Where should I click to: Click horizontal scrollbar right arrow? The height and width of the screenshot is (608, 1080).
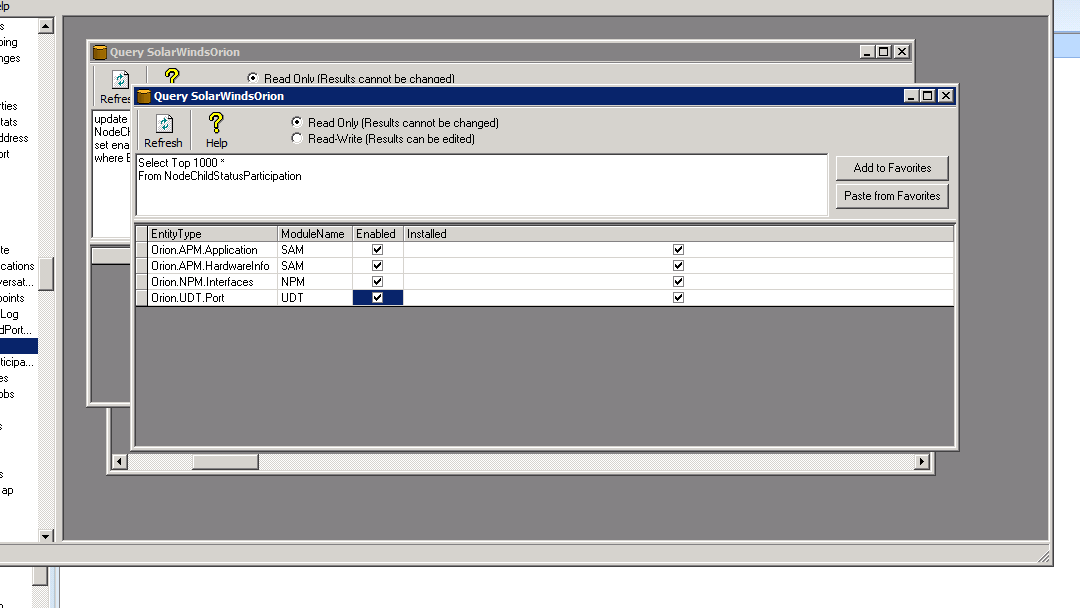click(922, 461)
